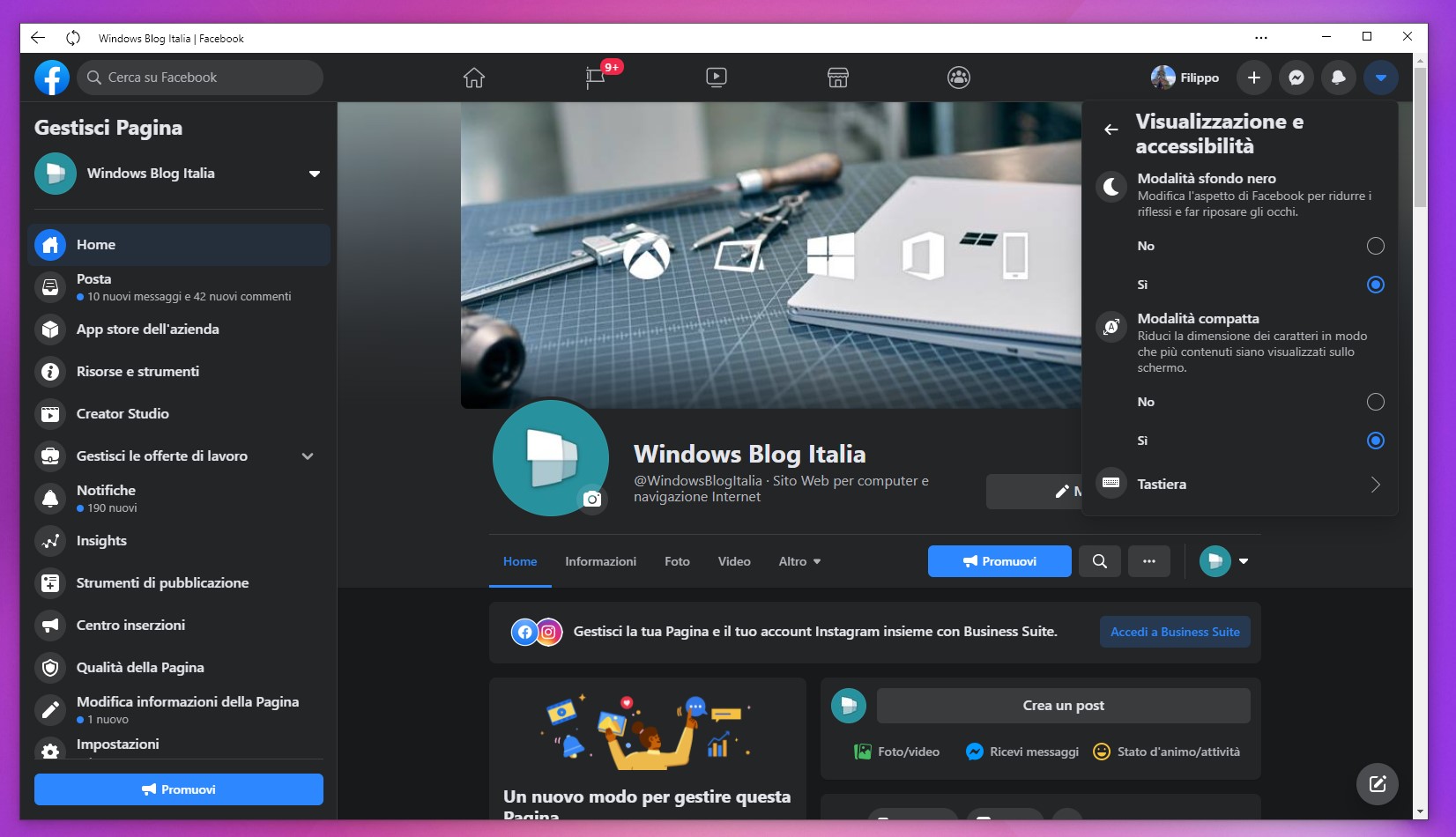This screenshot has width=1456, height=837.
Task: Click the Cerca su Facebook search field
Action: 200,78
